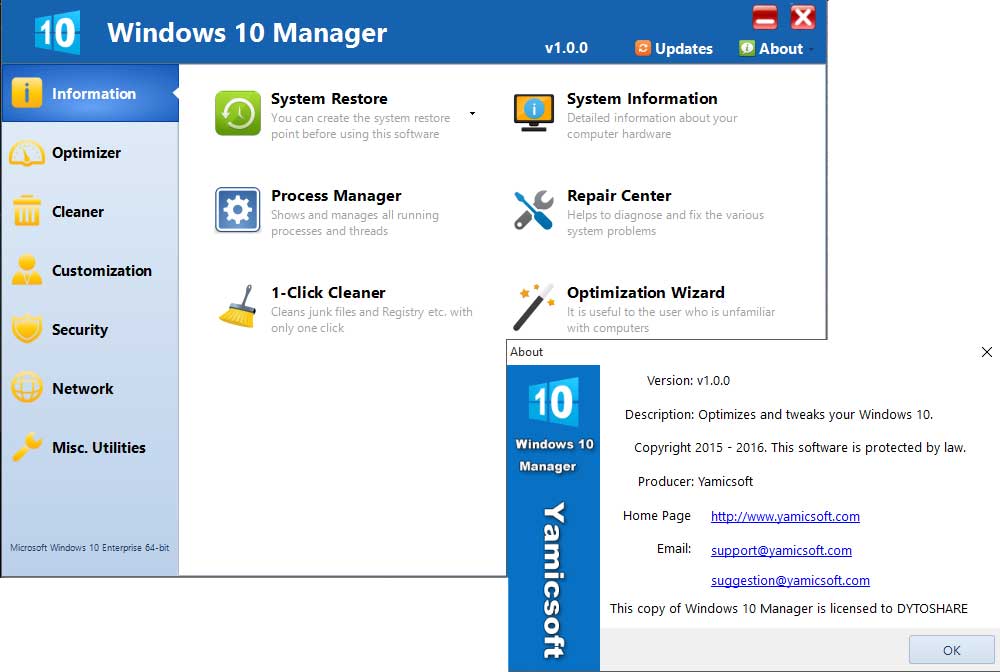Click the Network globe icon
The image size is (1000, 672).
(27, 388)
